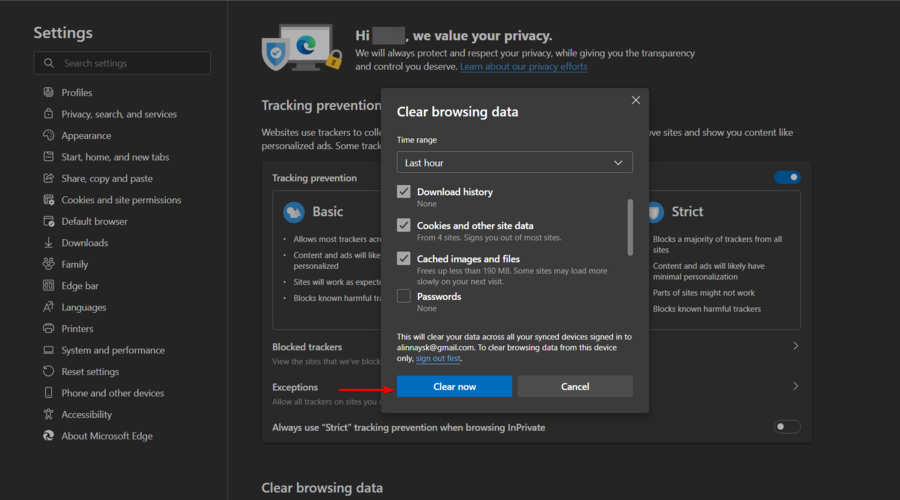The height and width of the screenshot is (500, 900).
Task: Click the Clear browsing data section heading
Action: click(322, 488)
